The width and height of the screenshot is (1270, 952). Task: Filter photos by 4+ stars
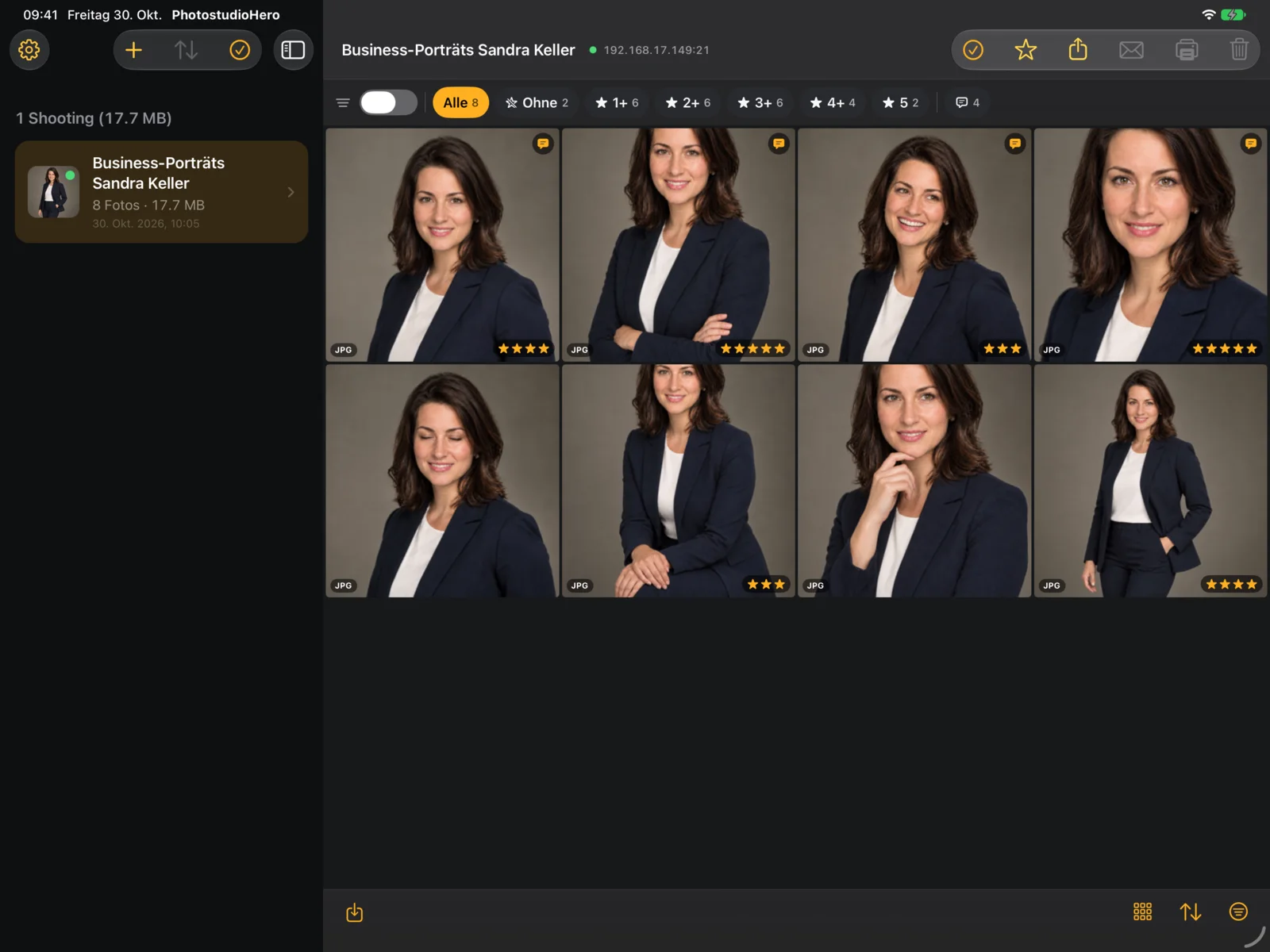click(x=832, y=102)
